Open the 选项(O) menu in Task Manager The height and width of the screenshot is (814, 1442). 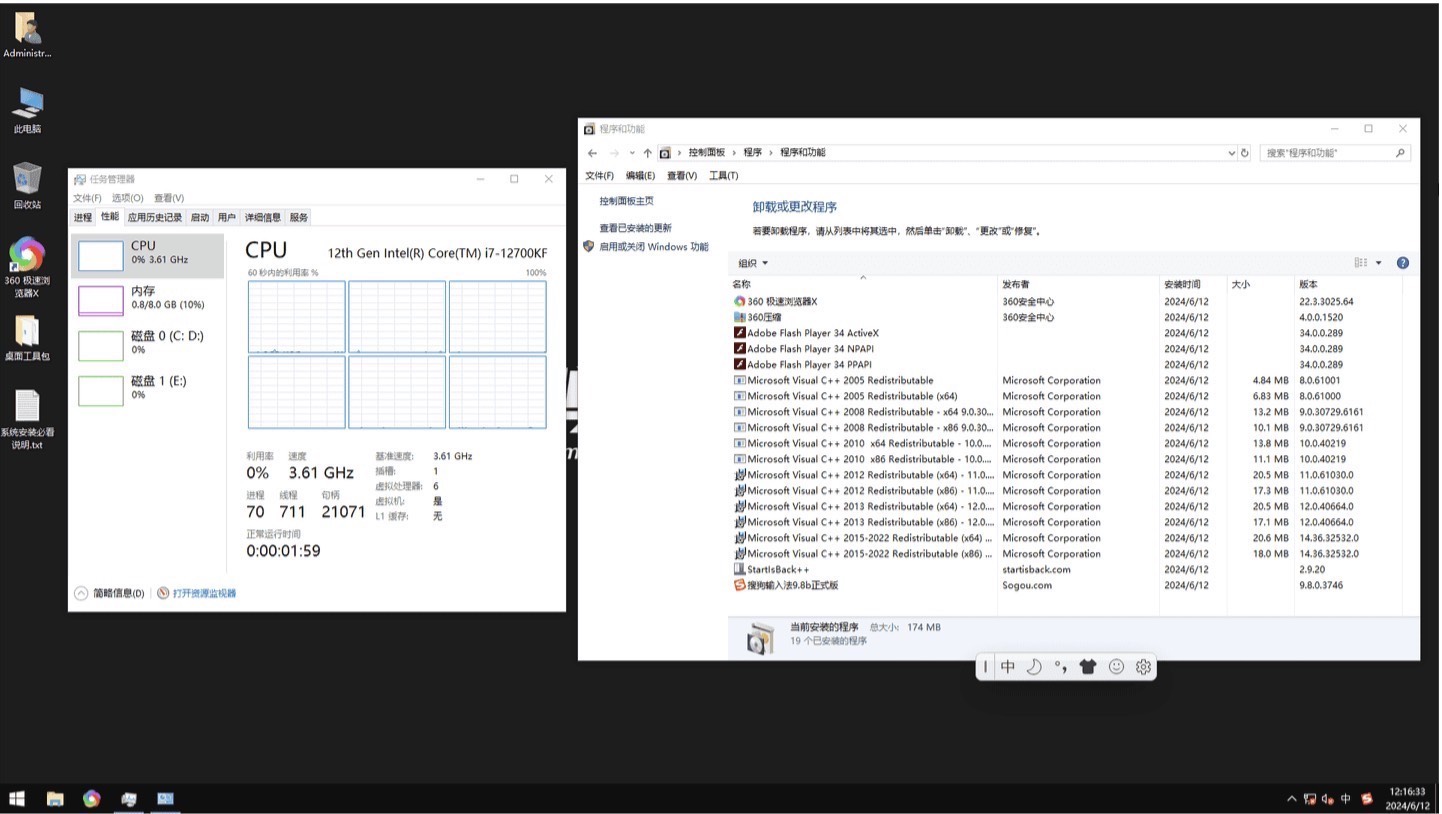(127, 198)
